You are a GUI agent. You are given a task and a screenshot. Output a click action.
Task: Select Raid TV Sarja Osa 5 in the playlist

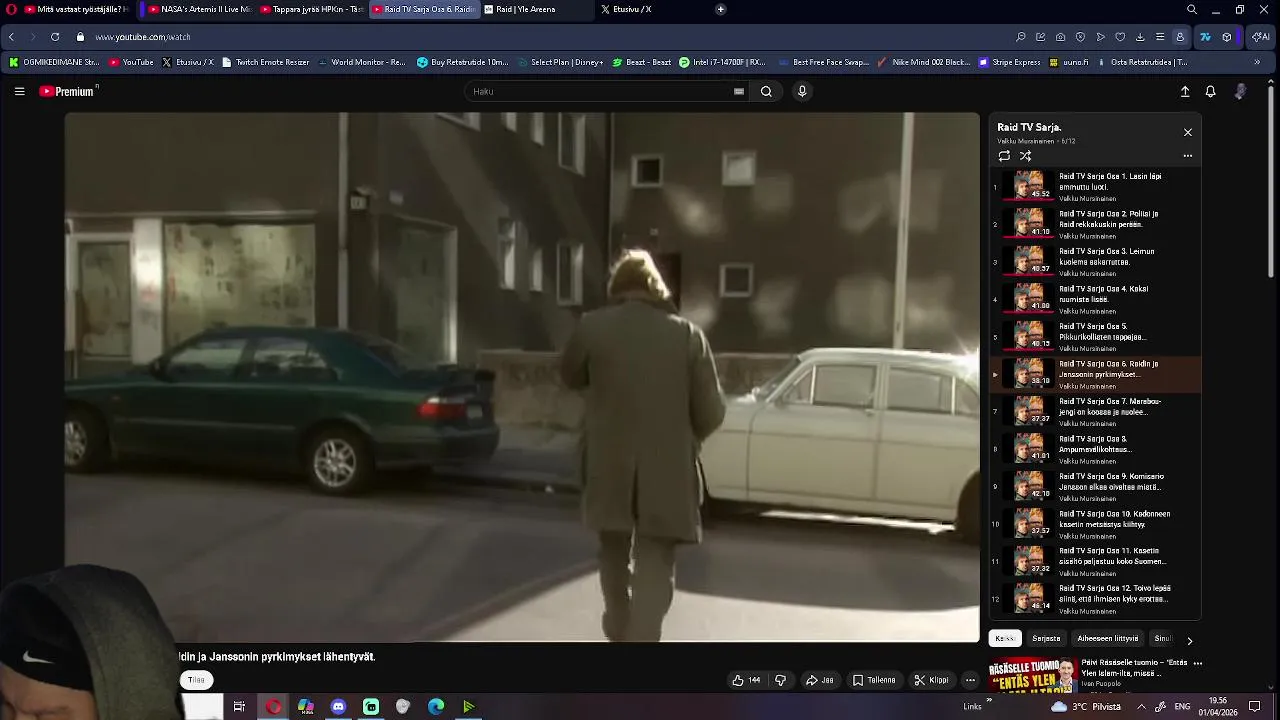coord(1095,337)
